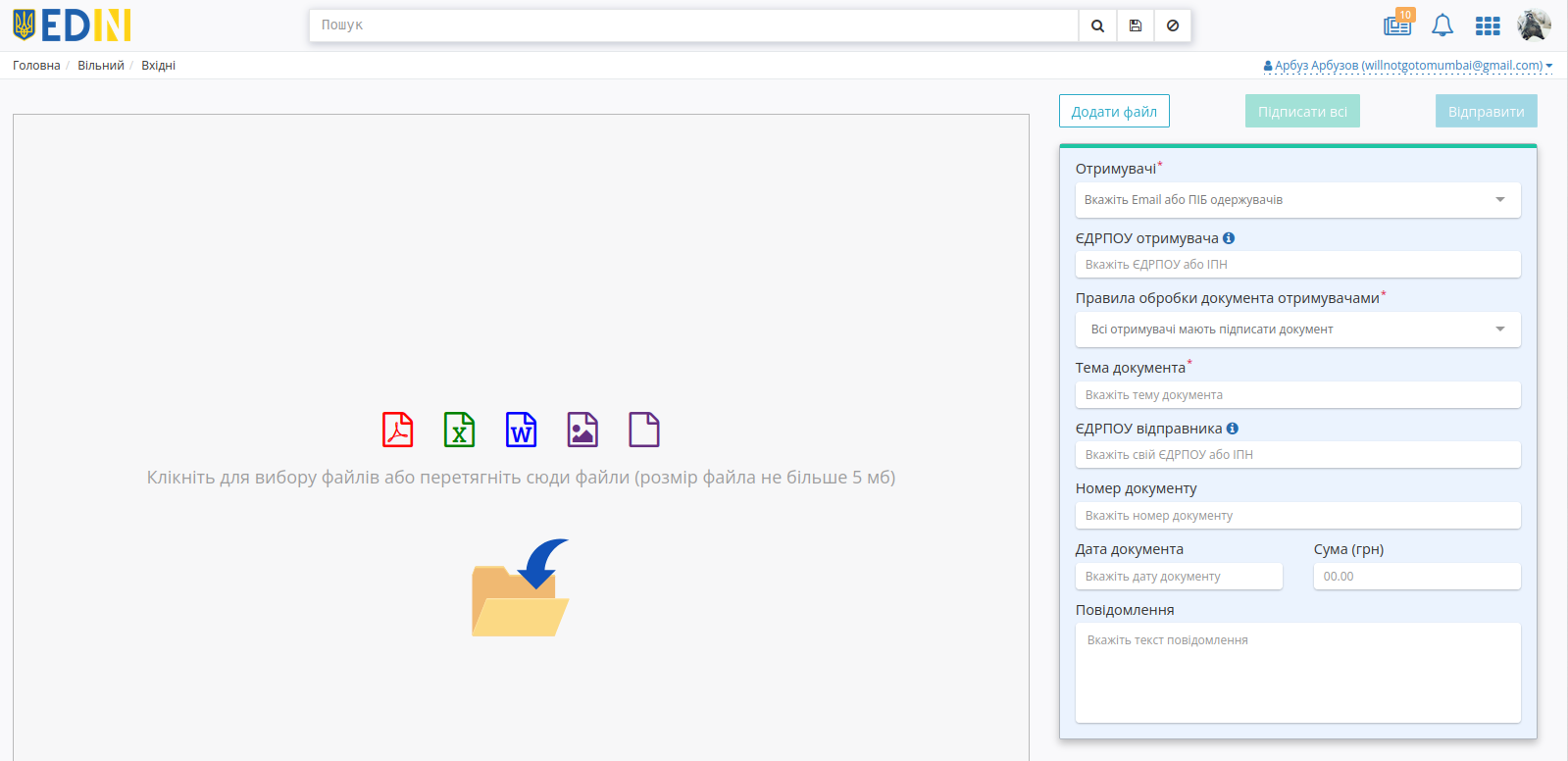The width and height of the screenshot is (1568, 761).
Task: Click the purple image file icon
Action: (582, 430)
